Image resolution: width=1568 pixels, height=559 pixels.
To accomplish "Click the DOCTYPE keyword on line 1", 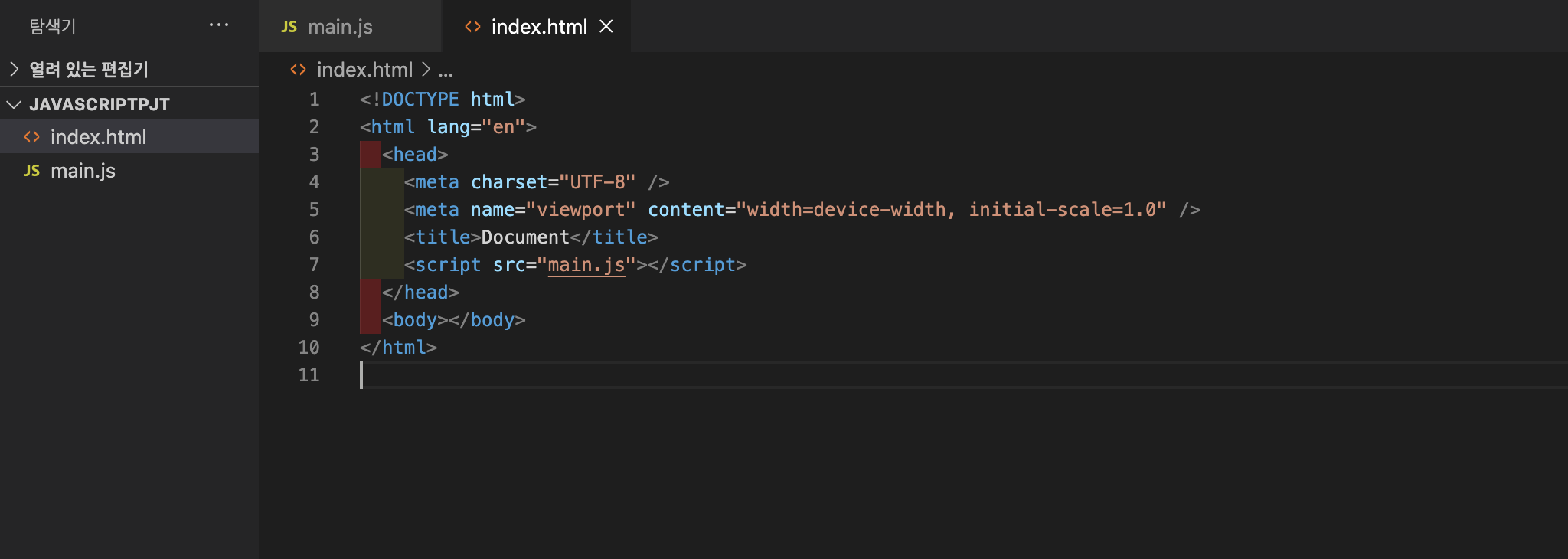I will 420,100.
